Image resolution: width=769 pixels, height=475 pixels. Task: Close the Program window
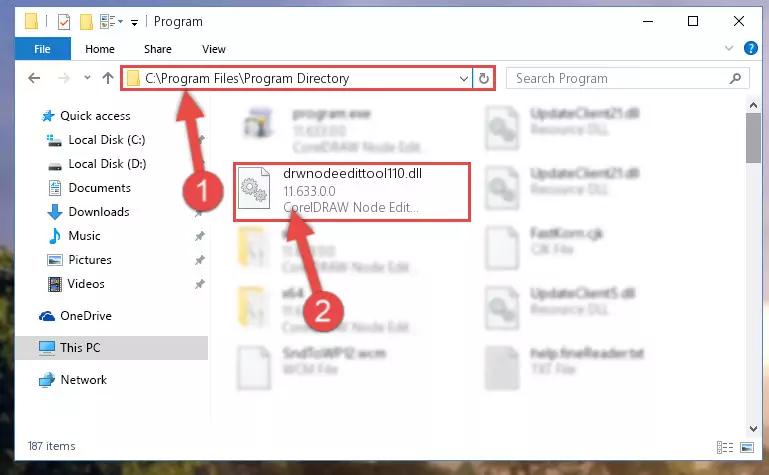coord(739,22)
